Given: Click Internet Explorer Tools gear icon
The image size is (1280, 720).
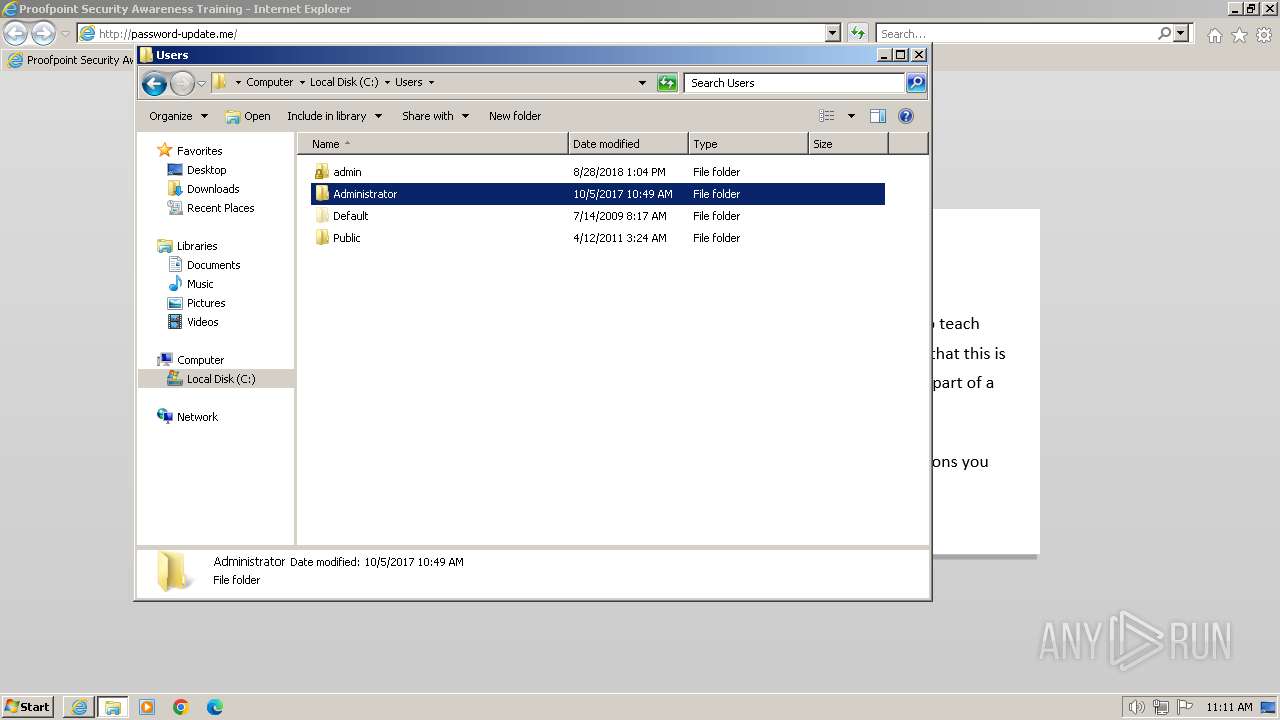Looking at the screenshot, I should click(1264, 35).
